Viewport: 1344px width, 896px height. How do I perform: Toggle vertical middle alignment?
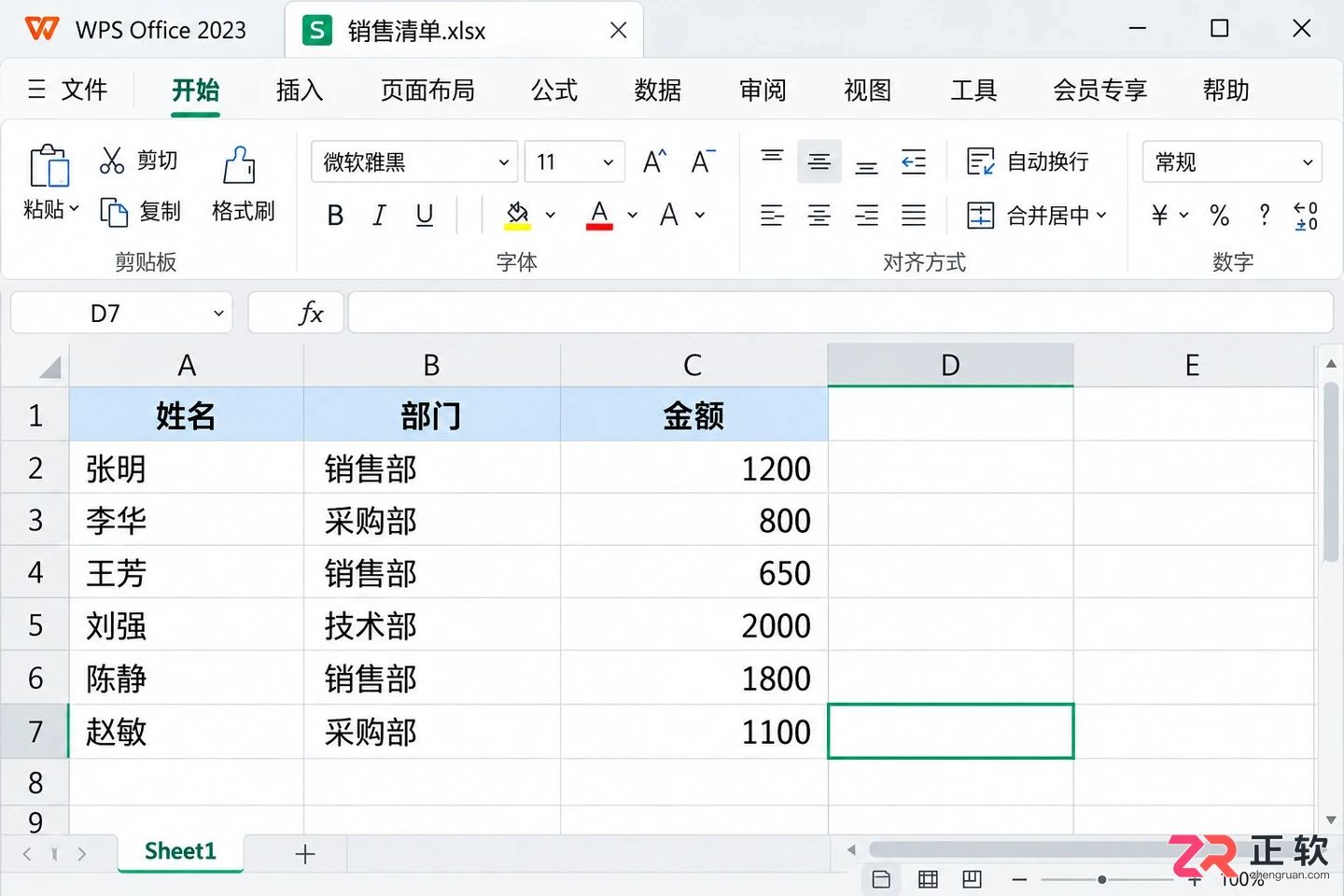819,161
